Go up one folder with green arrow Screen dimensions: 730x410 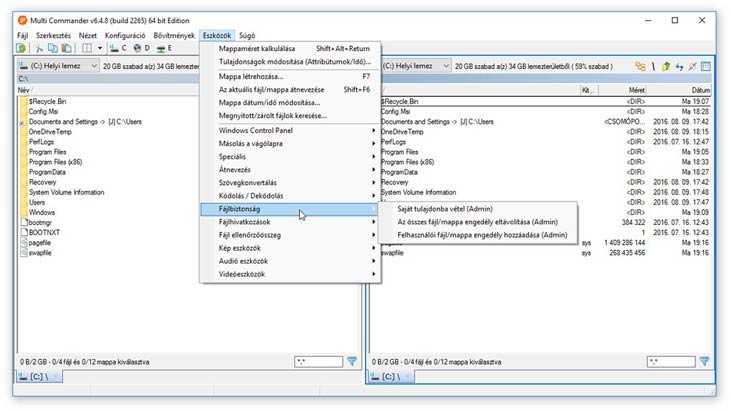666,67
